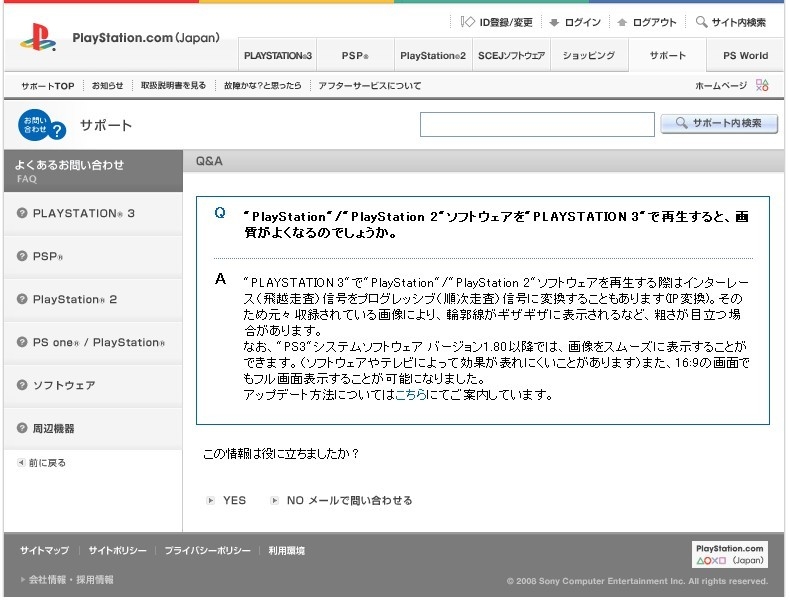Image resolution: width=790 pixels, height=602 pixels.
Task: Click the お問い合わせ support bubble icon
Action: [x=42, y=125]
